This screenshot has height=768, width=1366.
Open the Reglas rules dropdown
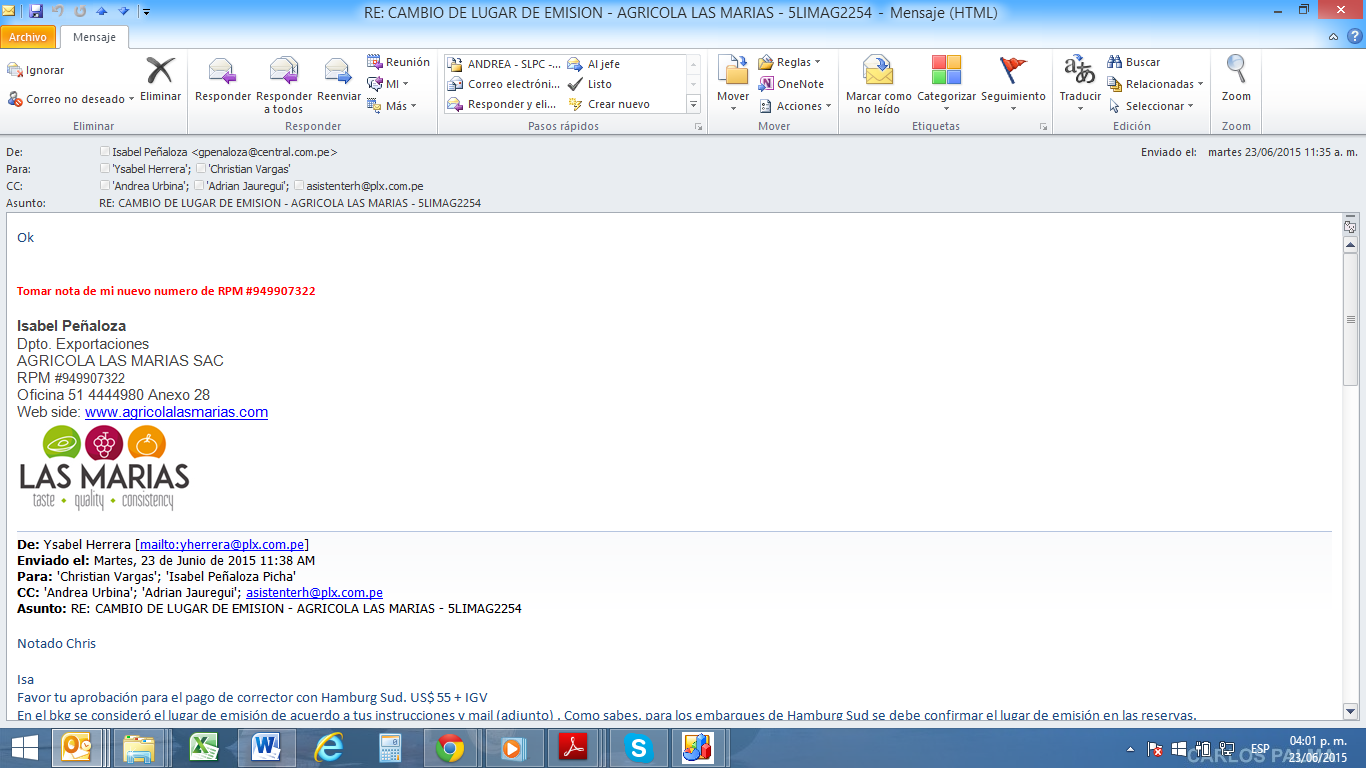point(817,62)
